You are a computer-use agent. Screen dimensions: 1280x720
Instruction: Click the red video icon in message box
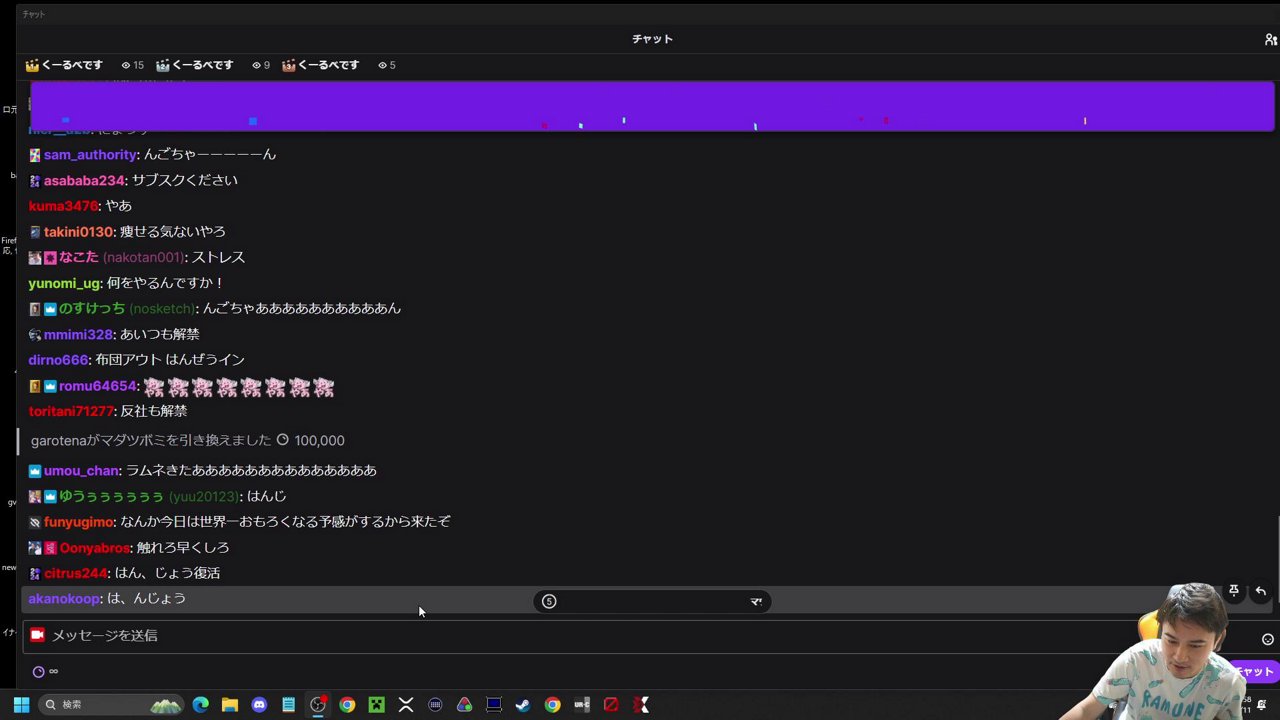pos(37,635)
